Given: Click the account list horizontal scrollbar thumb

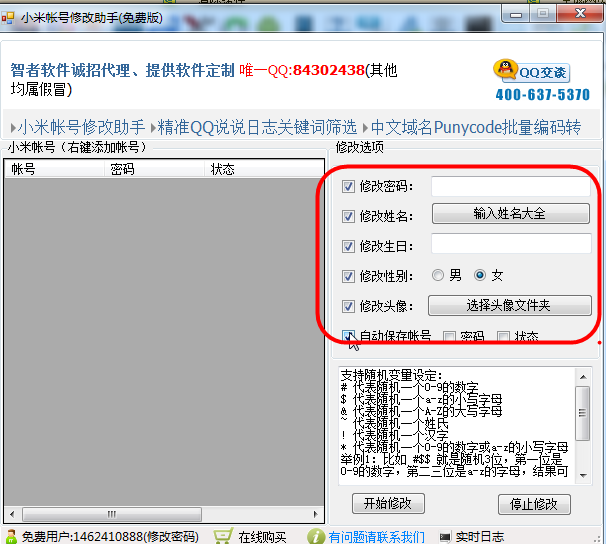Looking at the screenshot, I should click(112, 514).
